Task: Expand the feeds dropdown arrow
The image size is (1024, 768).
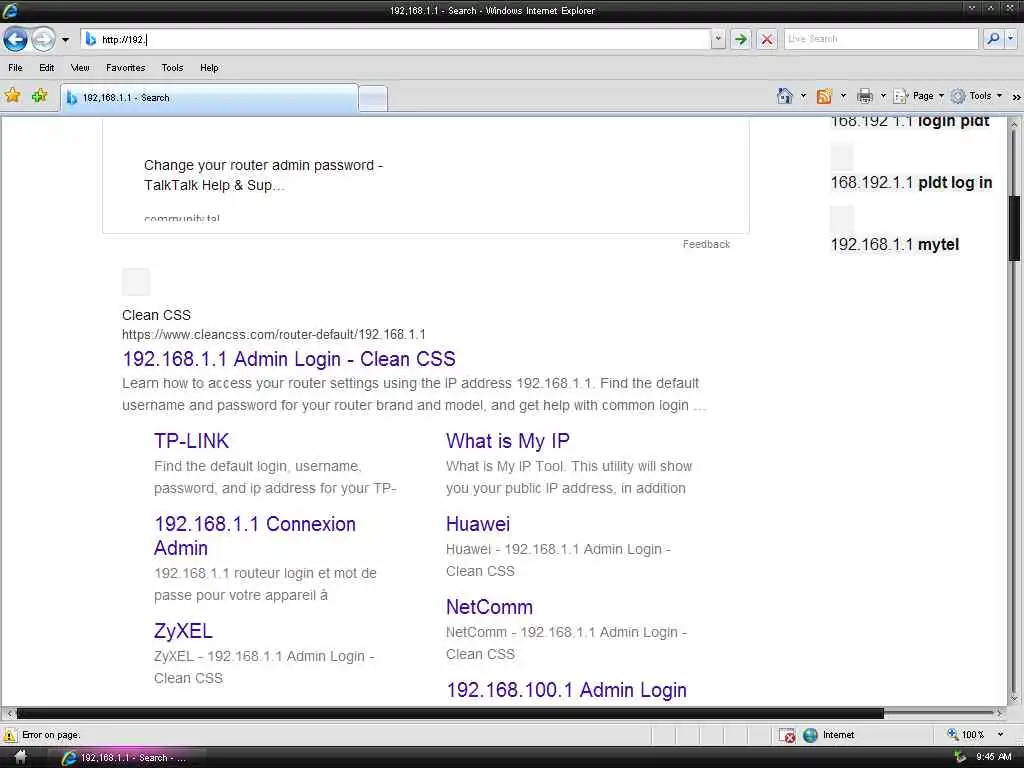Action: pyautogui.click(x=843, y=96)
